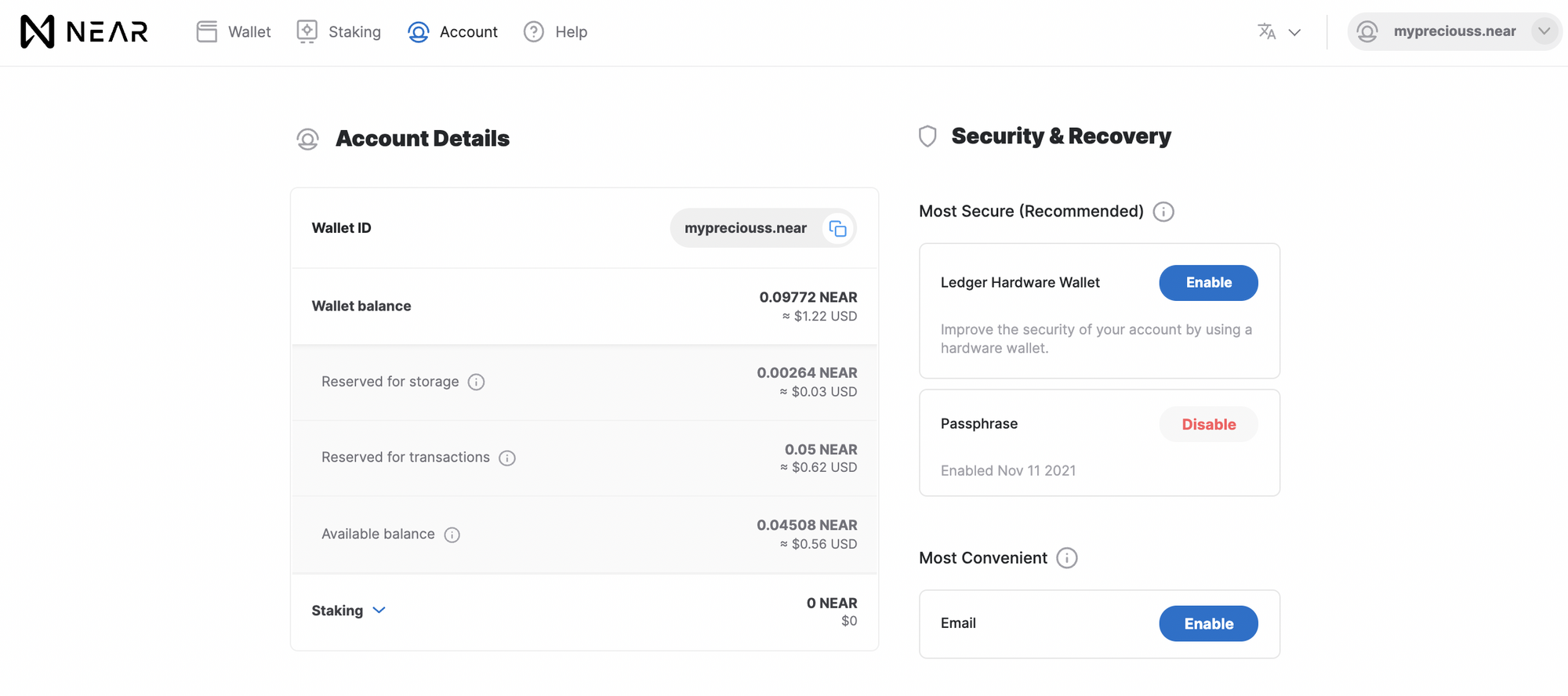Click the NEAR logo
Viewport: 1568px width, 696px height.
84,31
